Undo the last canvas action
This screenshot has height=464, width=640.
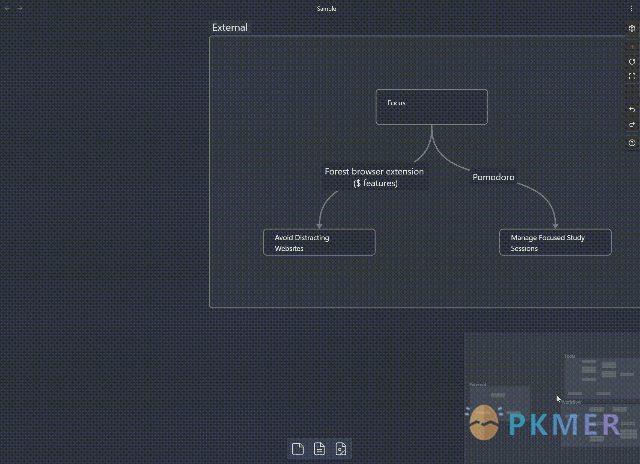[632, 109]
